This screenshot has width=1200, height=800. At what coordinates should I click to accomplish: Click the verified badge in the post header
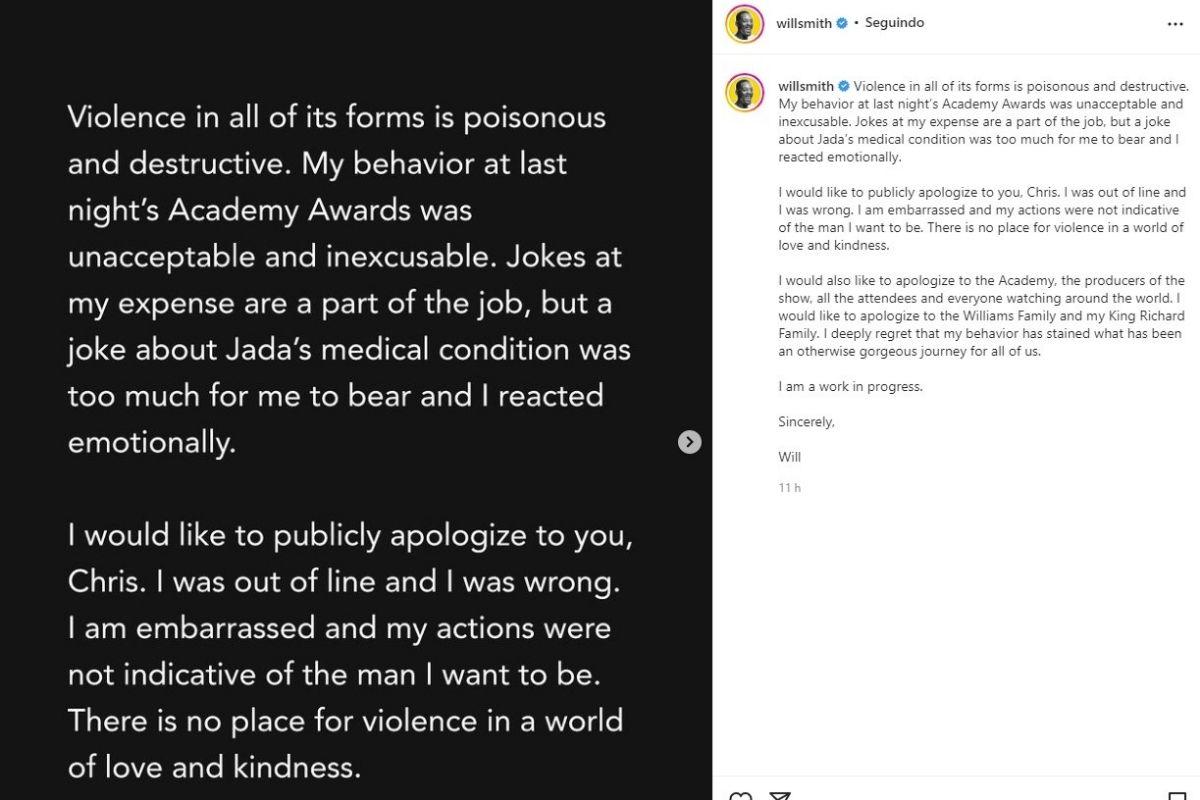842,23
